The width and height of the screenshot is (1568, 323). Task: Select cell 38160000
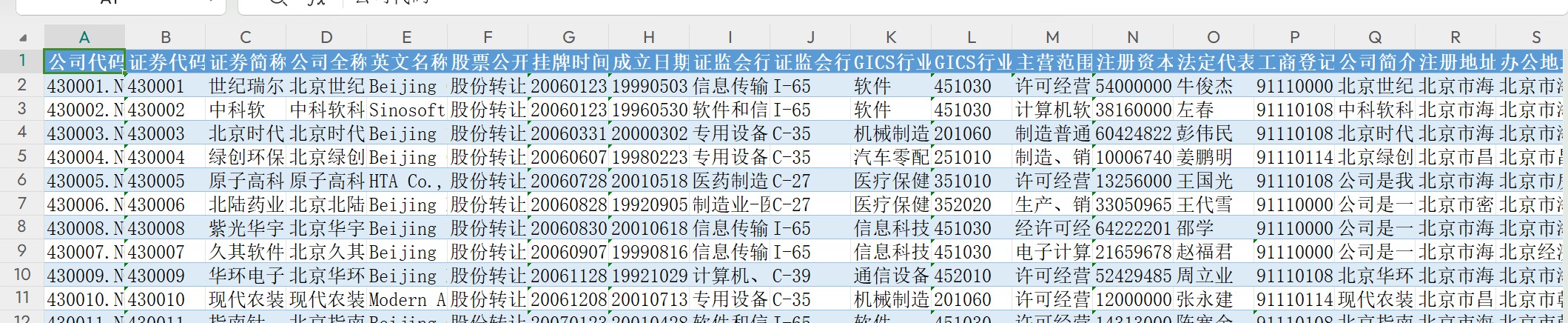(1133, 109)
